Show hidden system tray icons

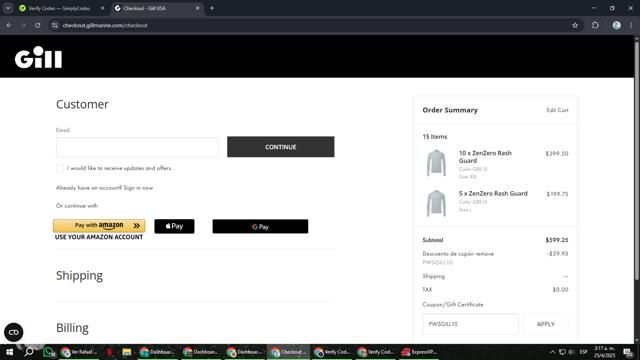click(552, 352)
